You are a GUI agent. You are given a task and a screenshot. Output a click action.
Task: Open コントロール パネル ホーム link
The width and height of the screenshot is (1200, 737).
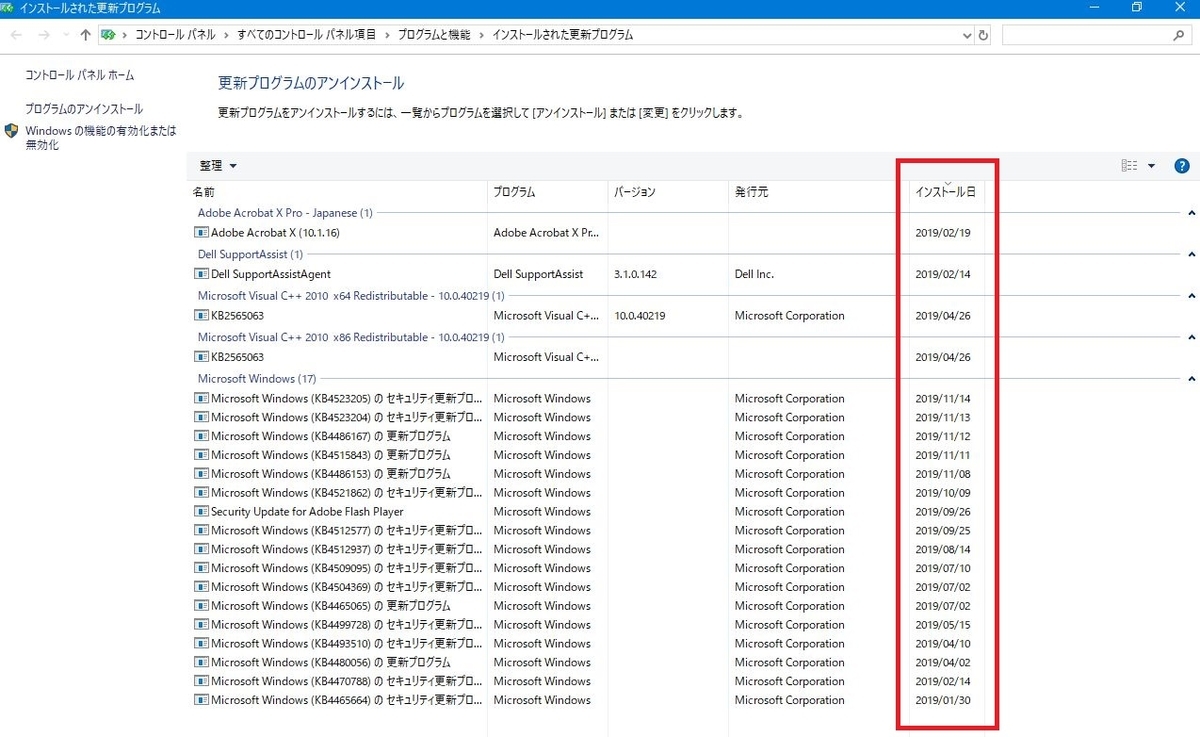(79, 76)
